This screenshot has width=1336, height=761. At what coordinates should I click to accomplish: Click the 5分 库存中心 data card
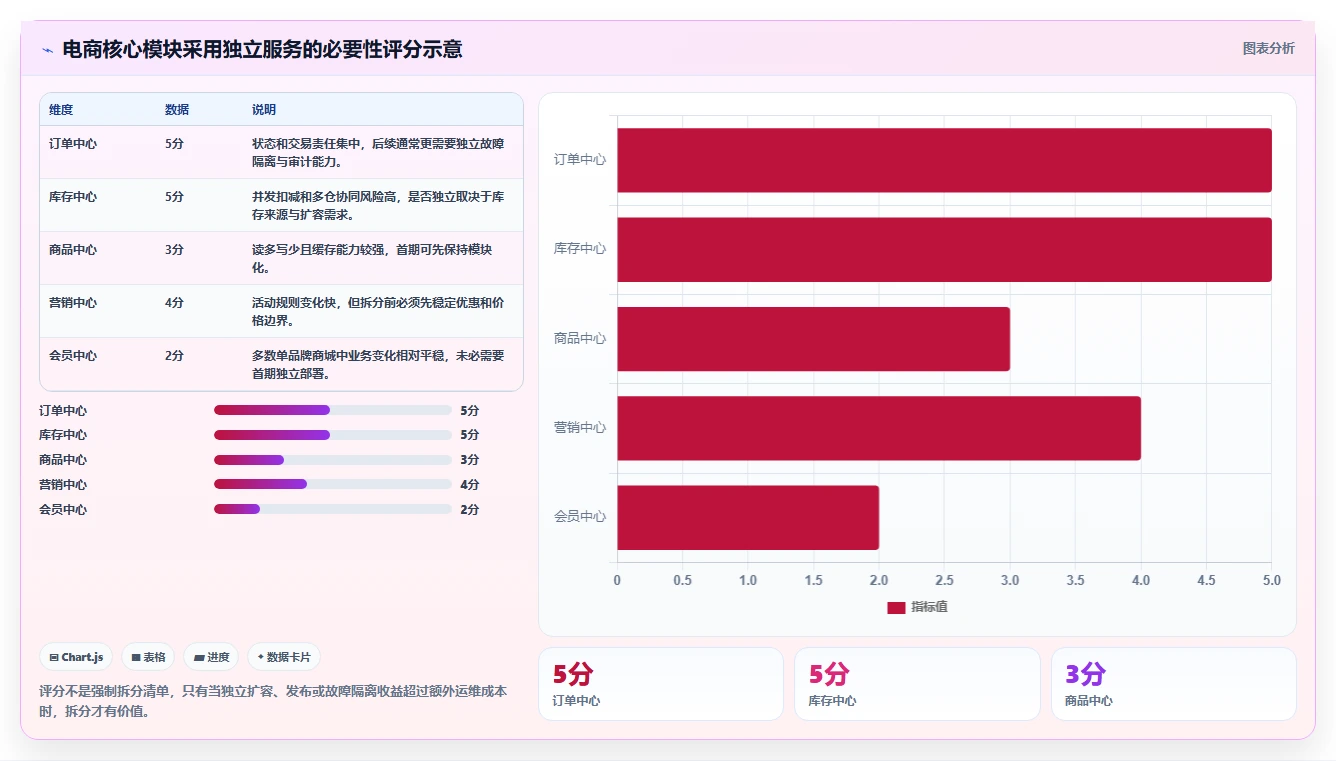click(917, 684)
